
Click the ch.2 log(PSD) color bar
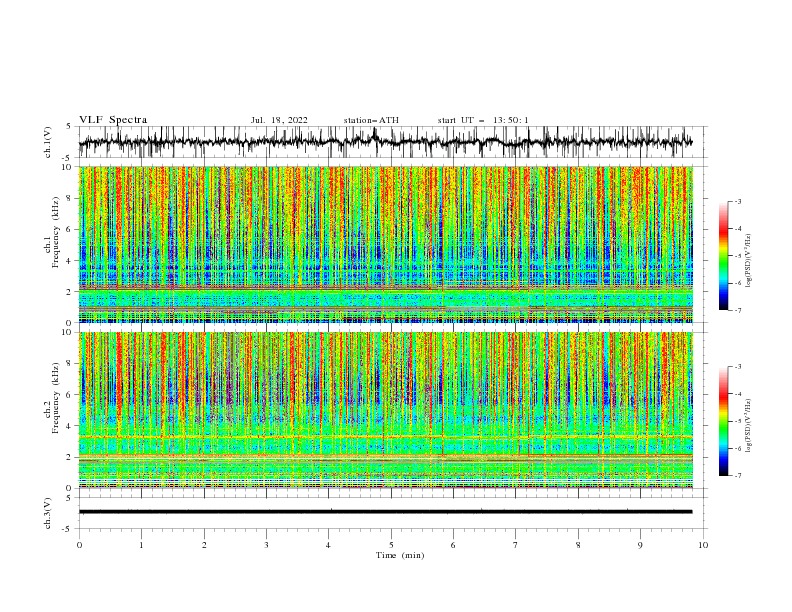click(723, 421)
